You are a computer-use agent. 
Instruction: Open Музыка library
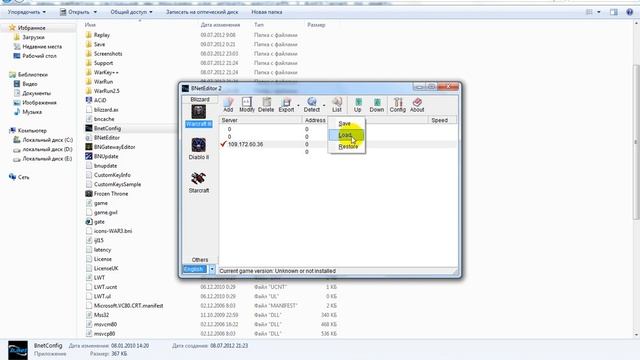[x=32, y=112]
